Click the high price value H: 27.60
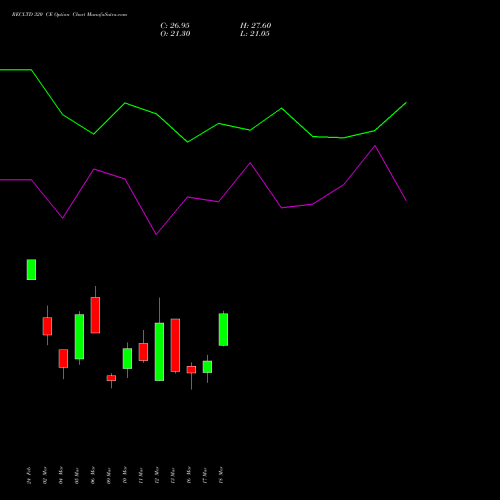The height and width of the screenshot is (500, 500). 256,26
